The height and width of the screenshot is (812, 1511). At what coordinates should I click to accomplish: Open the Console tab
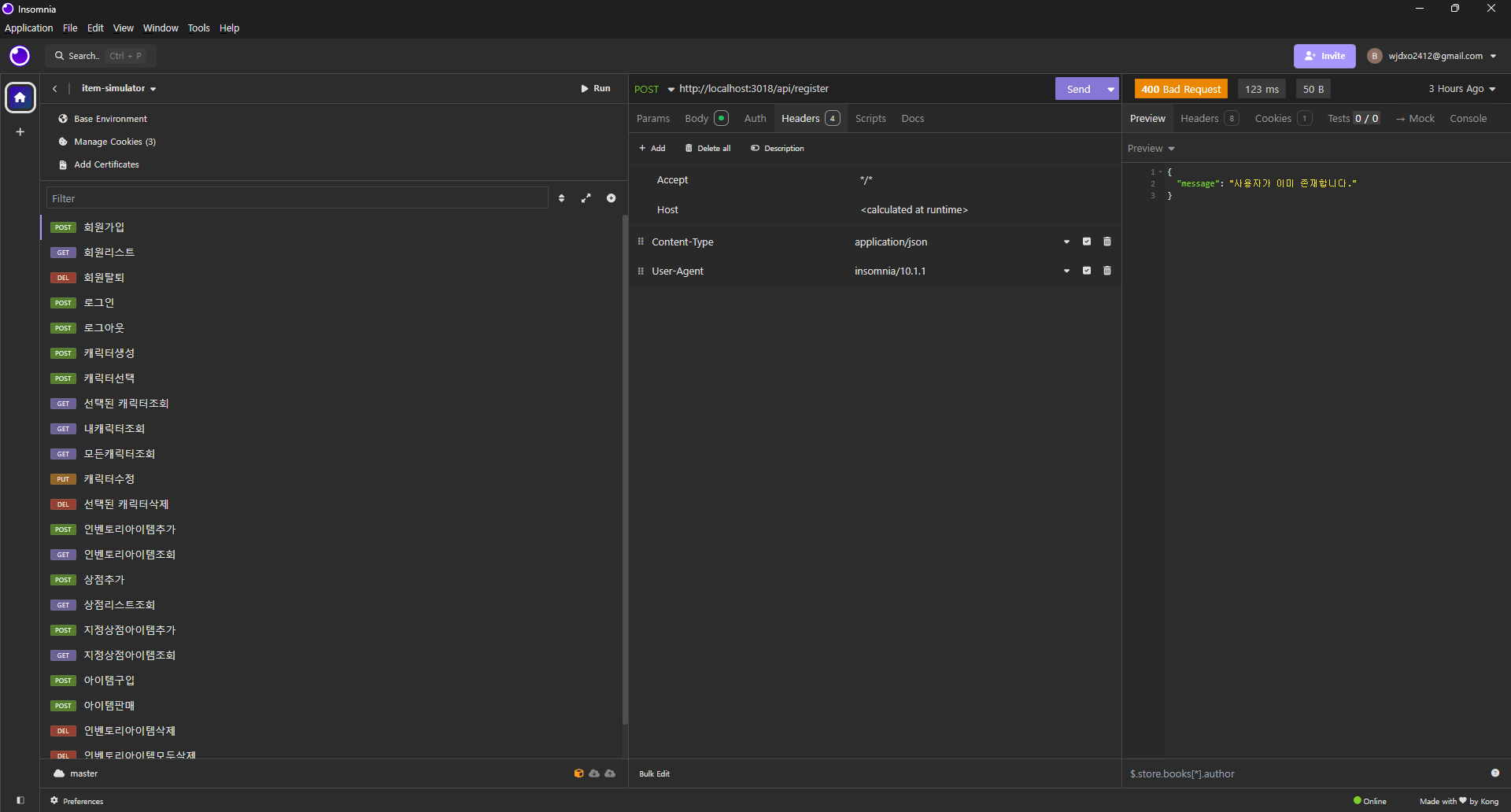(x=1468, y=118)
